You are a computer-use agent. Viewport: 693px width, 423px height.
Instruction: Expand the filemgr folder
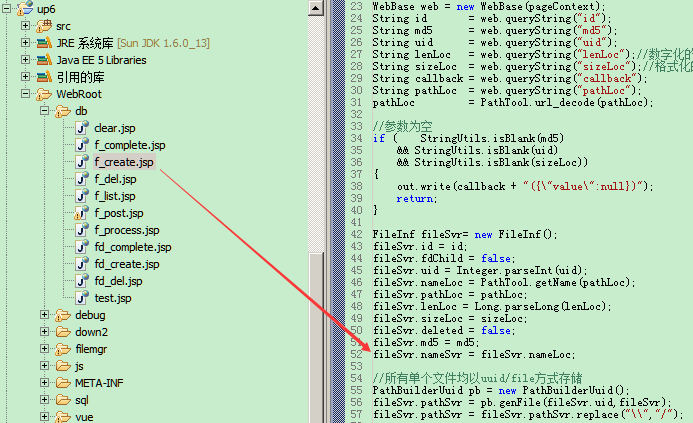[x=44, y=348]
